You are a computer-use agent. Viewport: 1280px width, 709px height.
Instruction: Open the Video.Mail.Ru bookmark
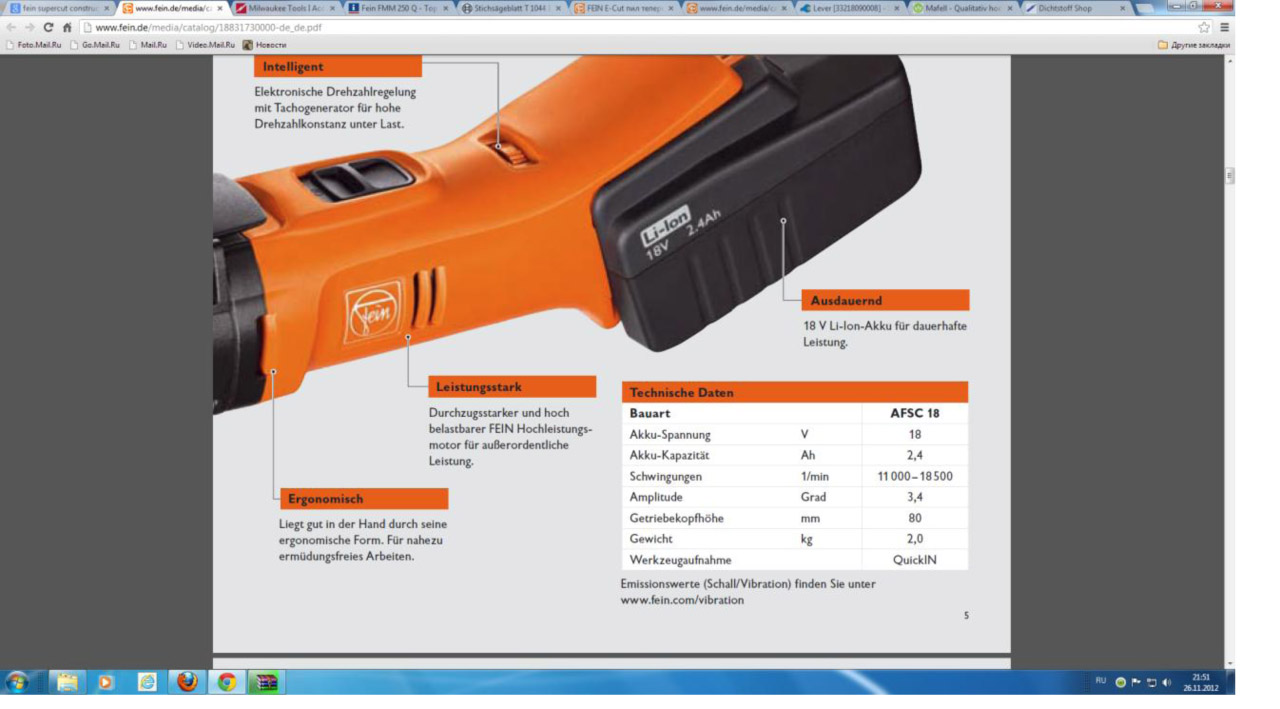[x=205, y=45]
